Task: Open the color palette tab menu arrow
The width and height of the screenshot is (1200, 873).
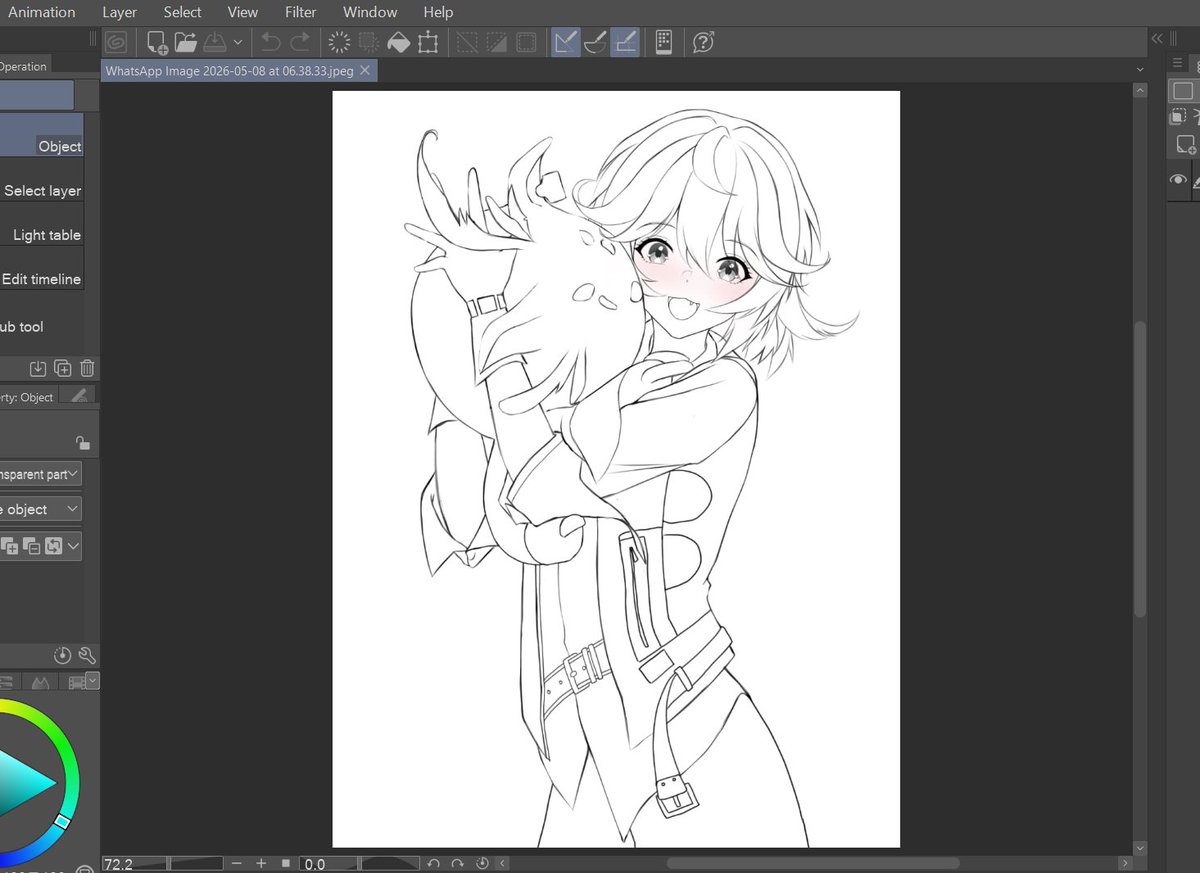Action: [x=92, y=681]
